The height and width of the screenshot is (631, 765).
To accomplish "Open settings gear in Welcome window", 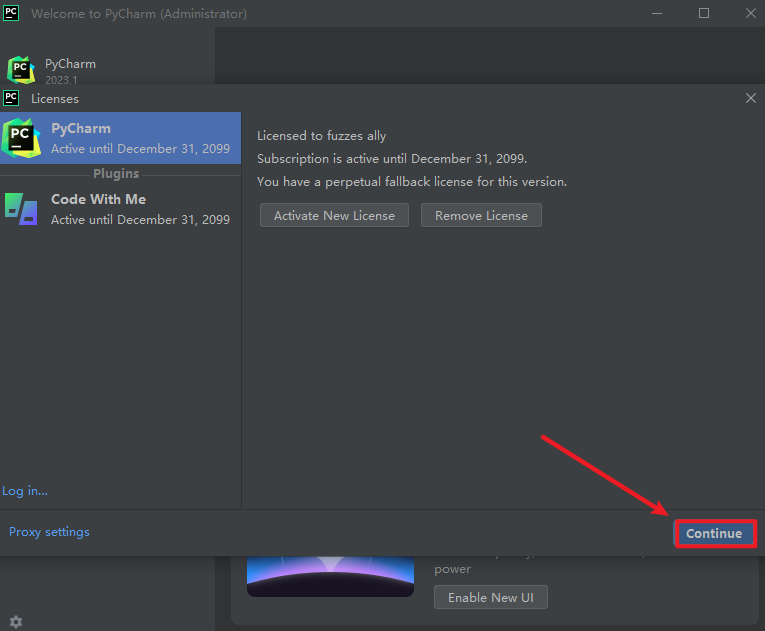I will (x=16, y=622).
